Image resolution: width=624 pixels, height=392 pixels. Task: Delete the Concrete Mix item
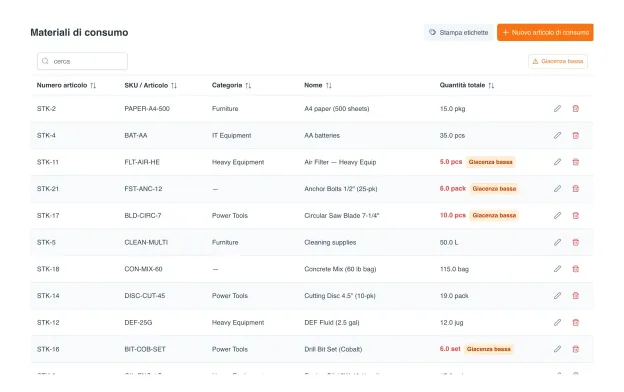point(575,269)
